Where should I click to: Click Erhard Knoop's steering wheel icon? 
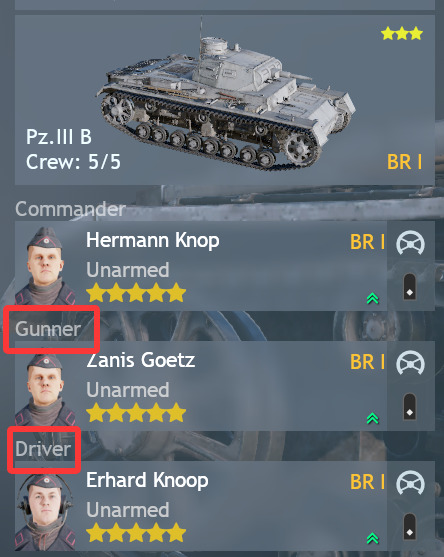(410, 483)
